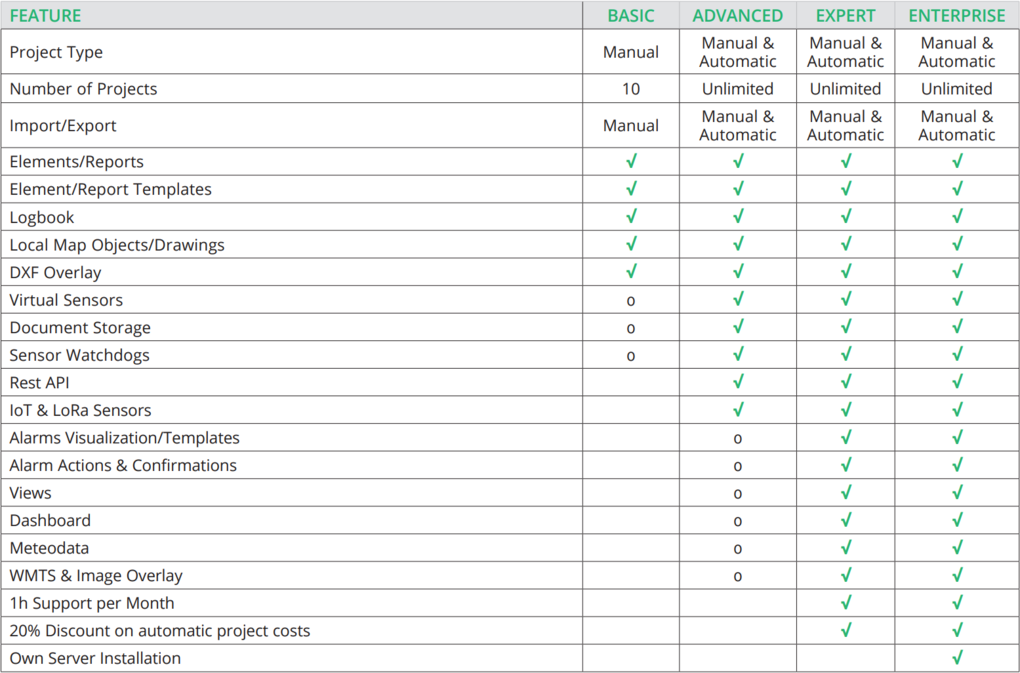Click the ENTERPRISE checkmark for Own Server Installation
1020x673 pixels.
(x=957, y=657)
